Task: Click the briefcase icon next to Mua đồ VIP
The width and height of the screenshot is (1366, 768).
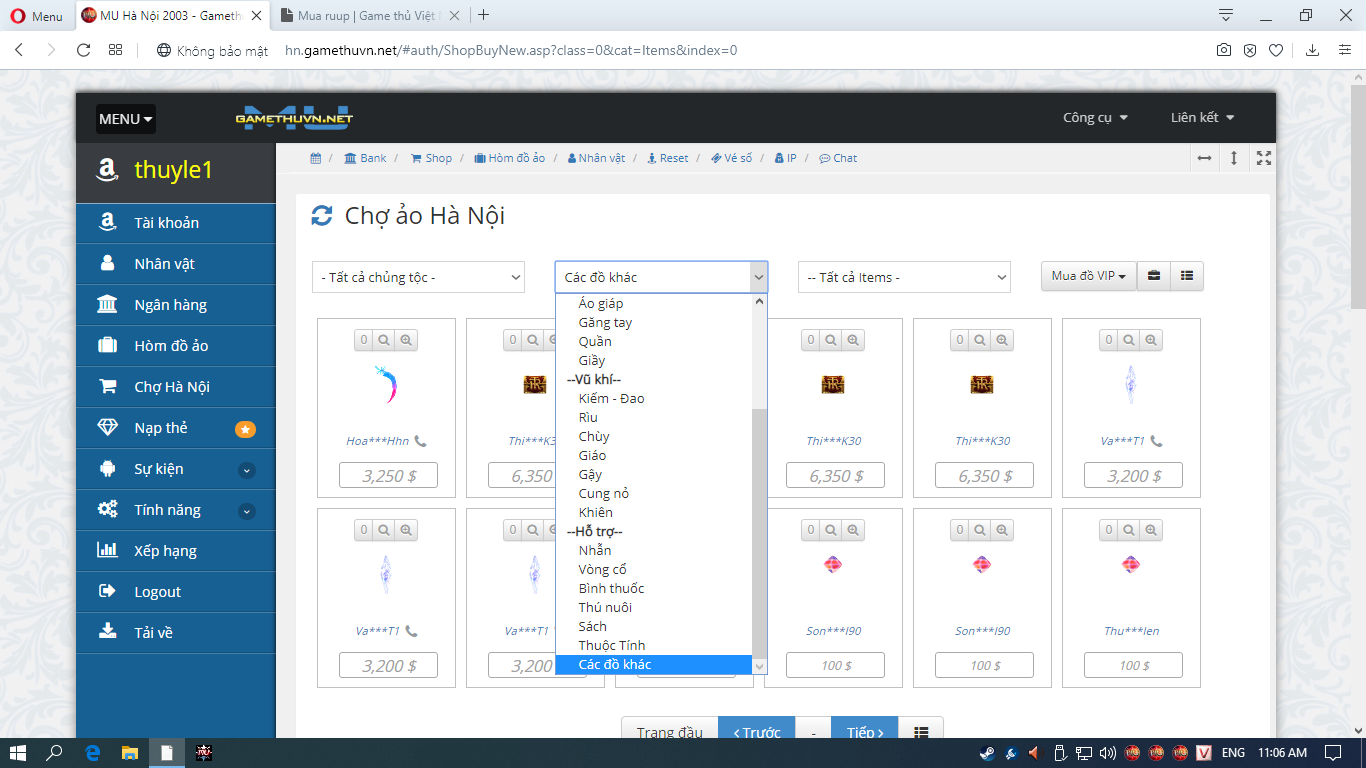Action: (1153, 276)
